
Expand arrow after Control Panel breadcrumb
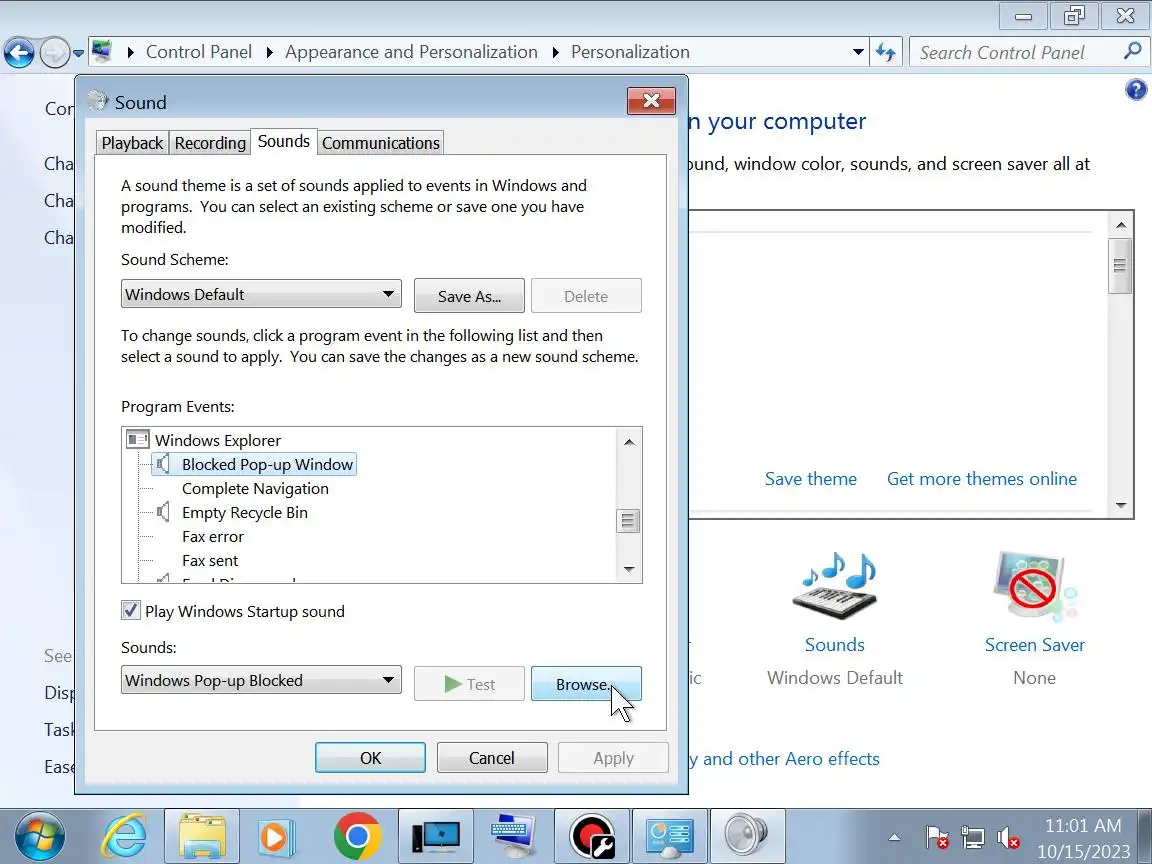point(269,52)
